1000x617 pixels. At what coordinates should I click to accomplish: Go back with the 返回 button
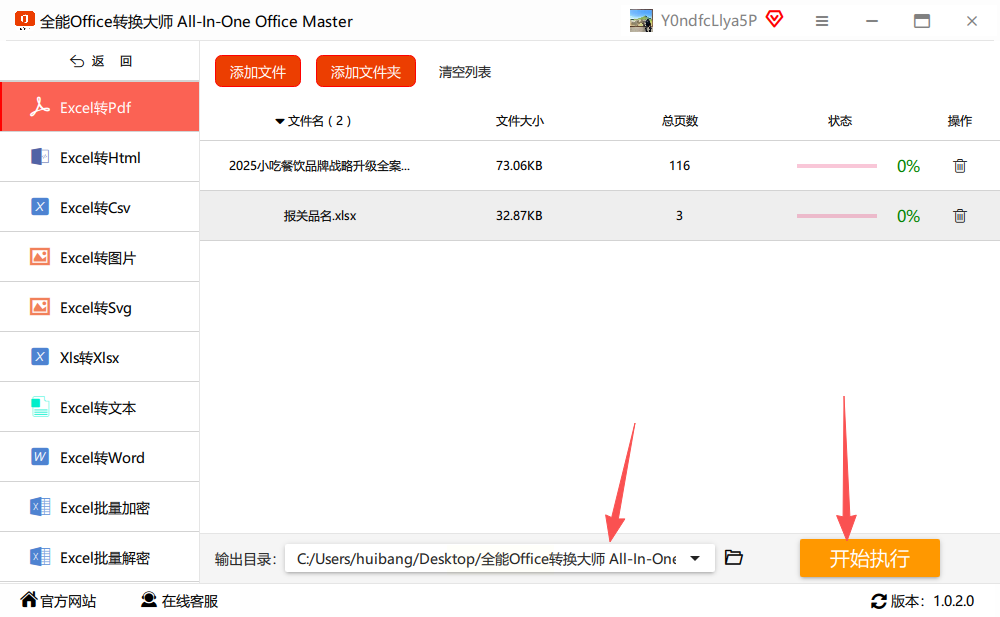(x=101, y=61)
